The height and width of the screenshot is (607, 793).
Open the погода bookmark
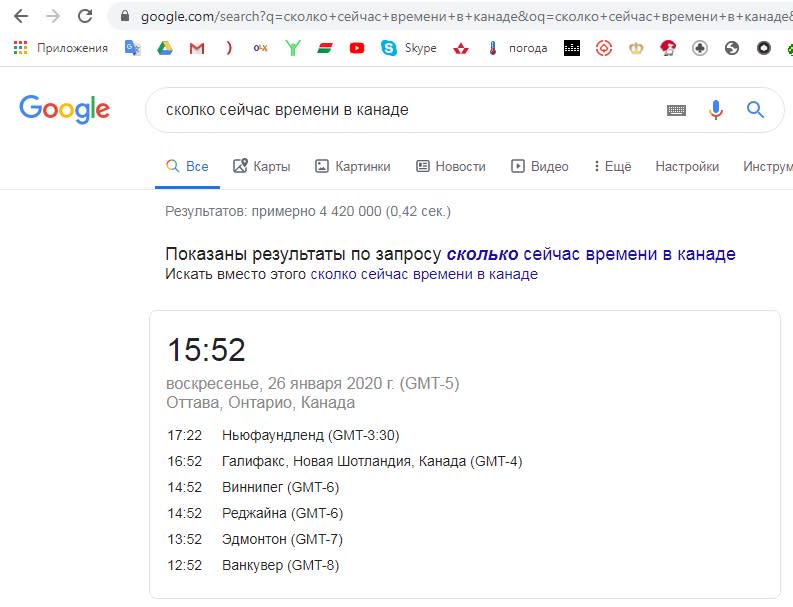click(518, 48)
